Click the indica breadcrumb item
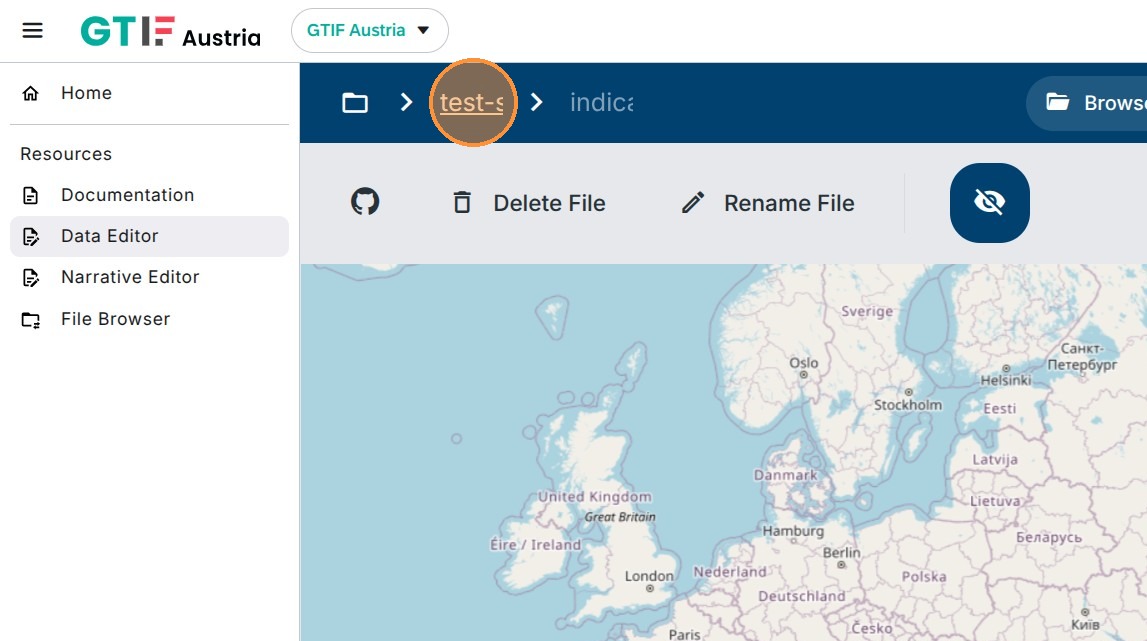 [601, 102]
